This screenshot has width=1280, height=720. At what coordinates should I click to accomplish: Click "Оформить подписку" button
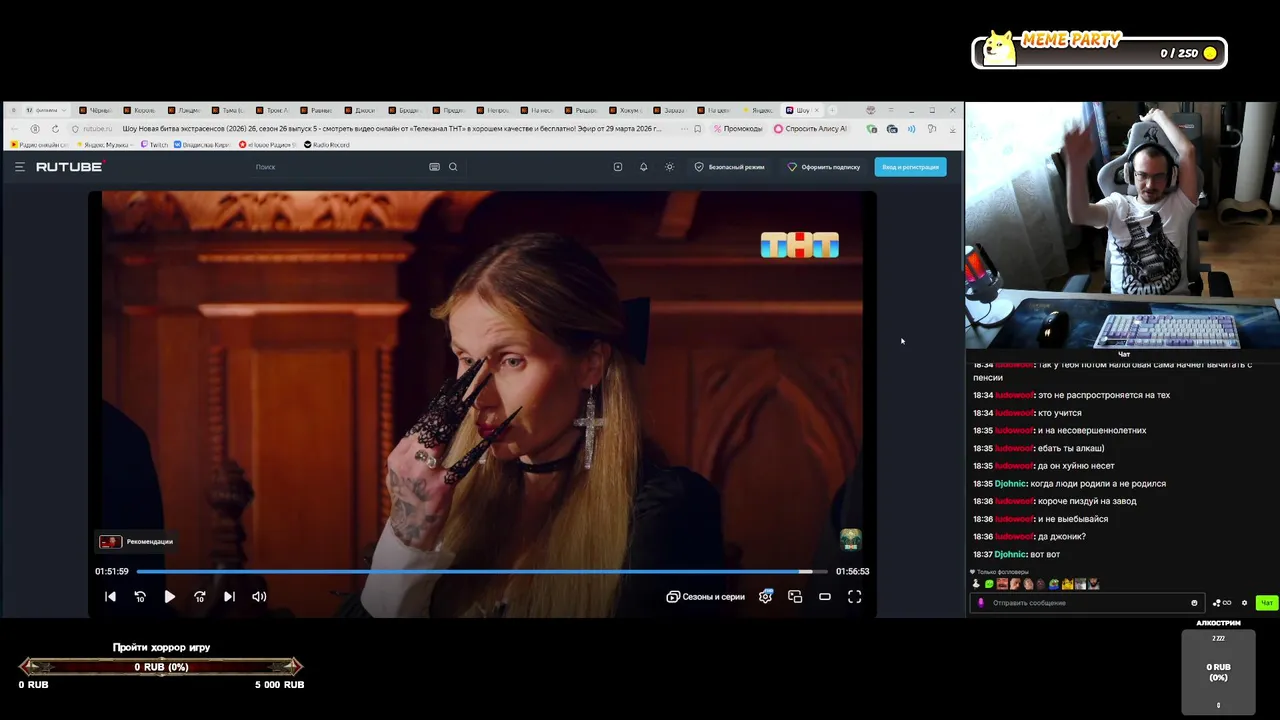click(824, 167)
